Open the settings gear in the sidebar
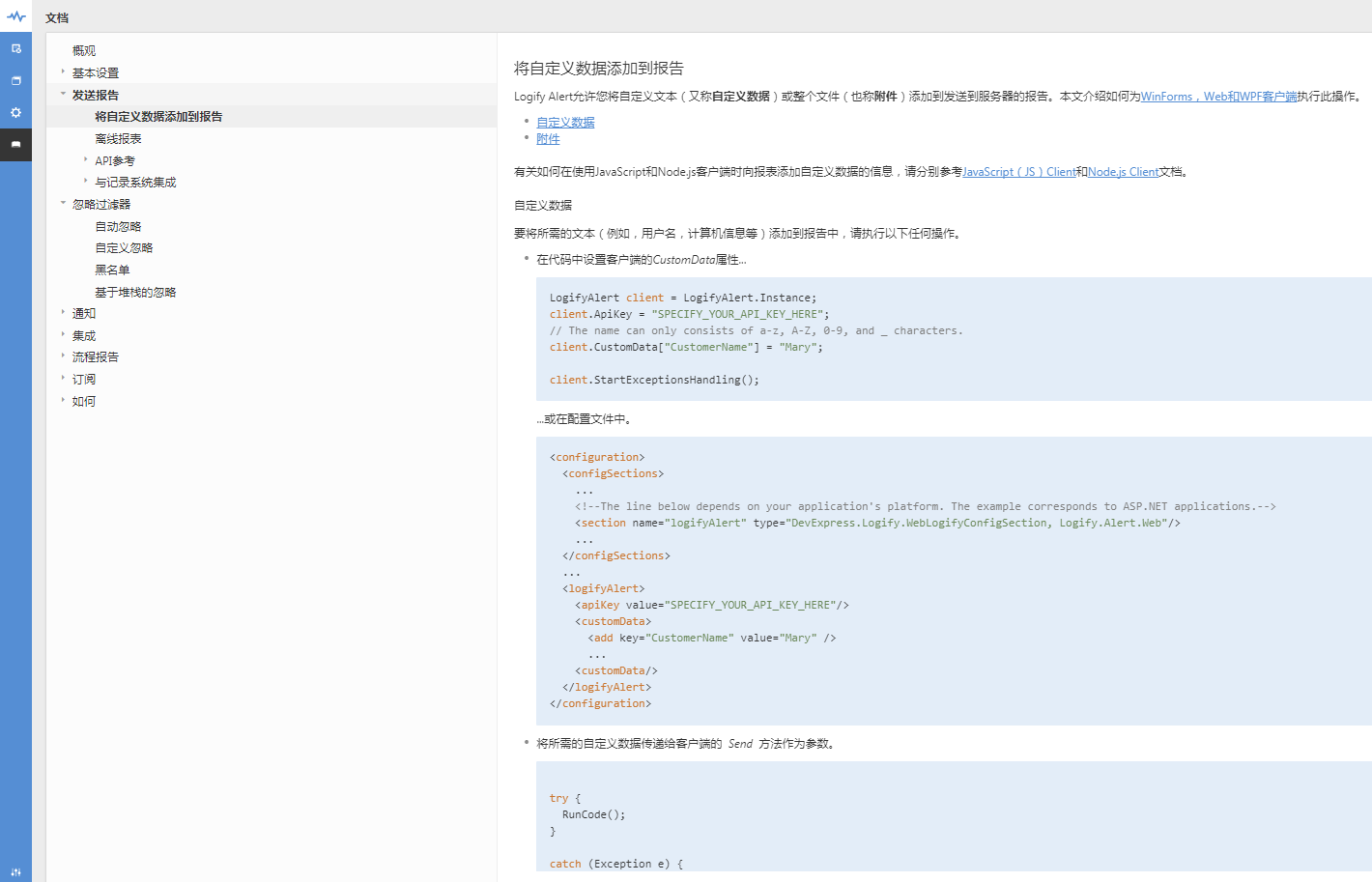1372x882 pixels. click(x=15, y=113)
